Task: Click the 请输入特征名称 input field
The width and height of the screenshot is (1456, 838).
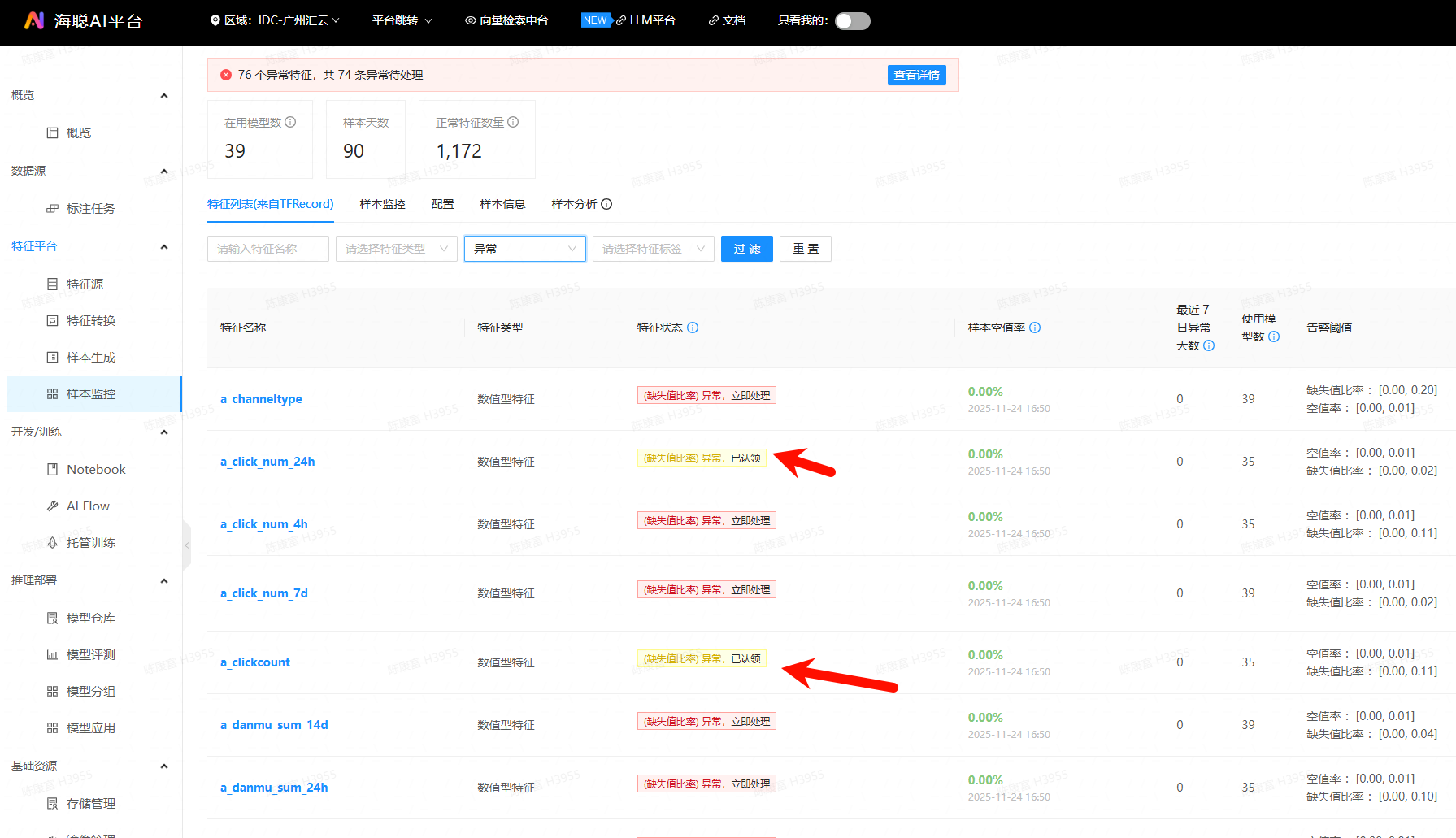Action: (x=267, y=249)
